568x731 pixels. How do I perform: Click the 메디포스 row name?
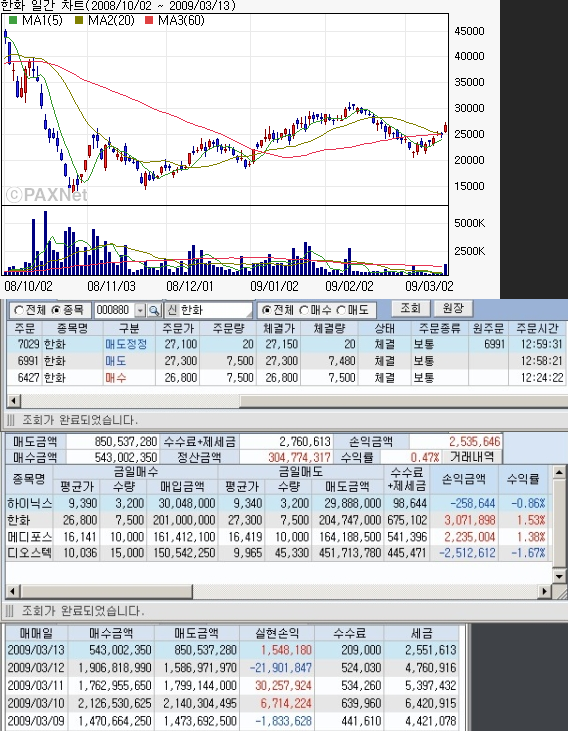[x=29, y=537]
